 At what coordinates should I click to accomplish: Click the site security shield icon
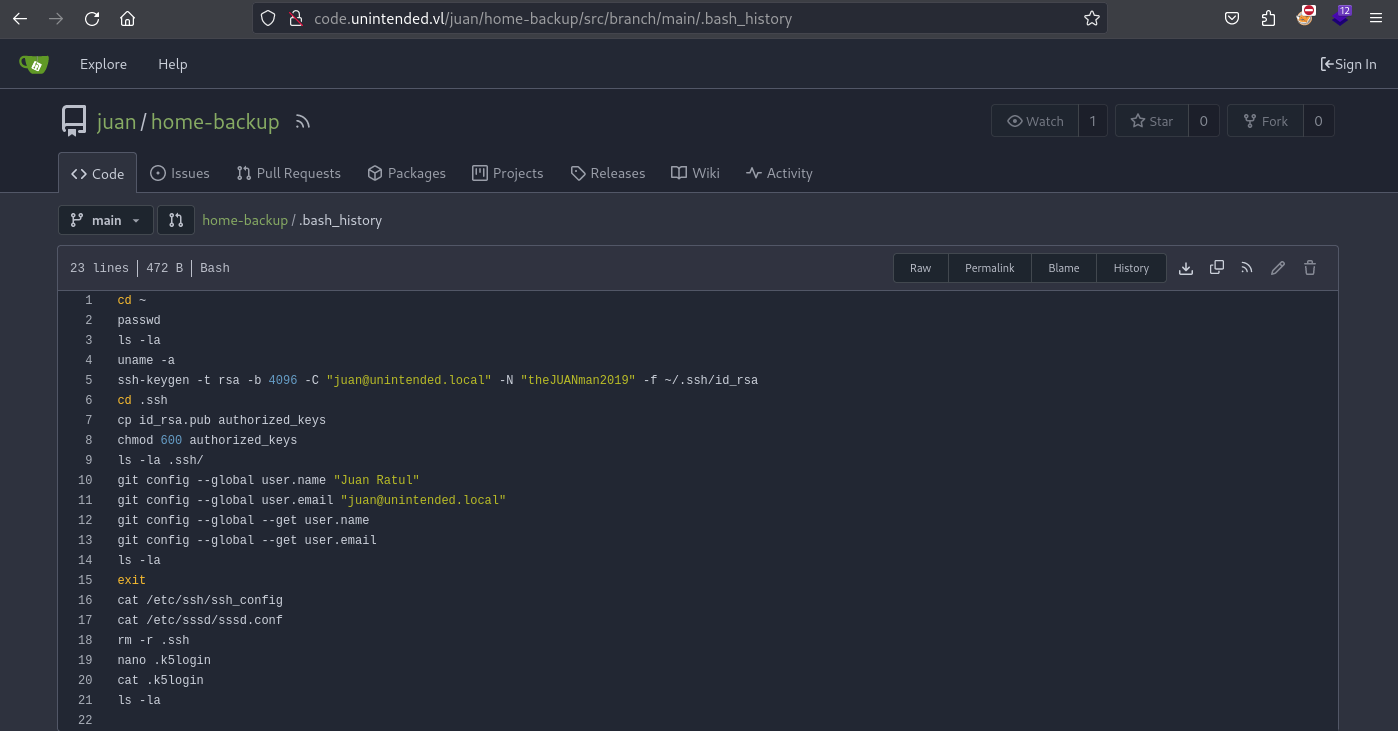268,18
